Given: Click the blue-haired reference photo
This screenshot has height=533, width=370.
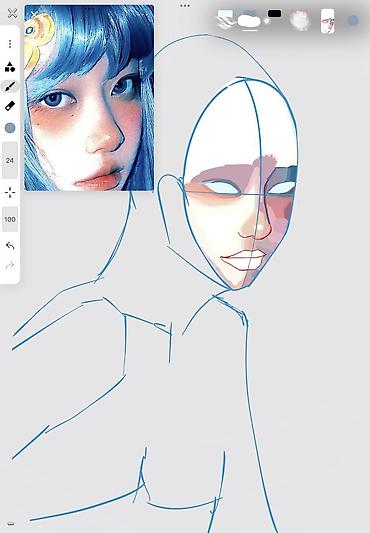Looking at the screenshot, I should 89,98.
